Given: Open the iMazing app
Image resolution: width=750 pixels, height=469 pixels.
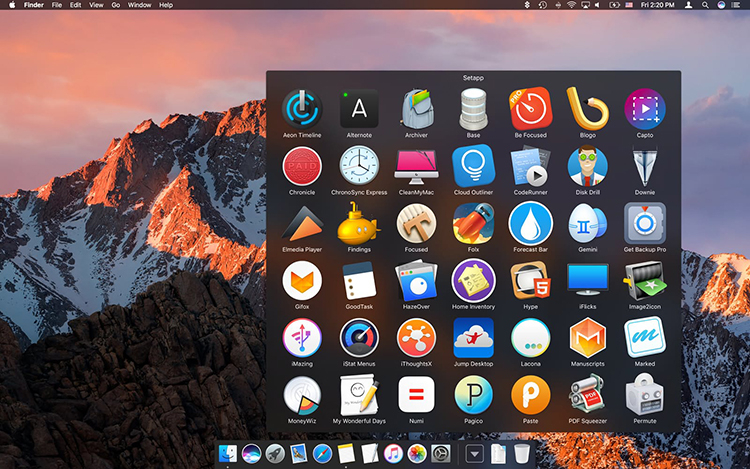Looking at the screenshot, I should [x=302, y=338].
